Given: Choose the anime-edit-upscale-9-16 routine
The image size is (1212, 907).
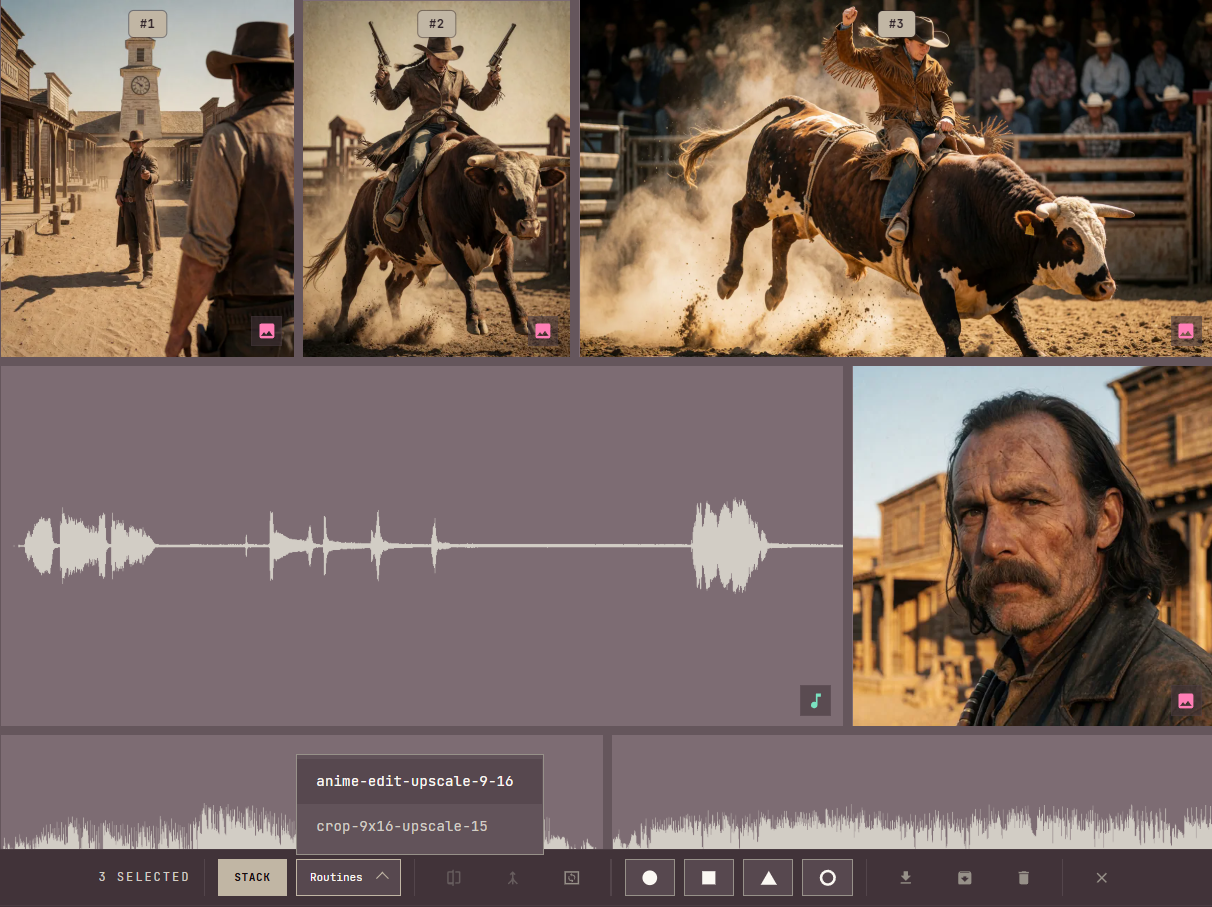Looking at the screenshot, I should 420,781.
